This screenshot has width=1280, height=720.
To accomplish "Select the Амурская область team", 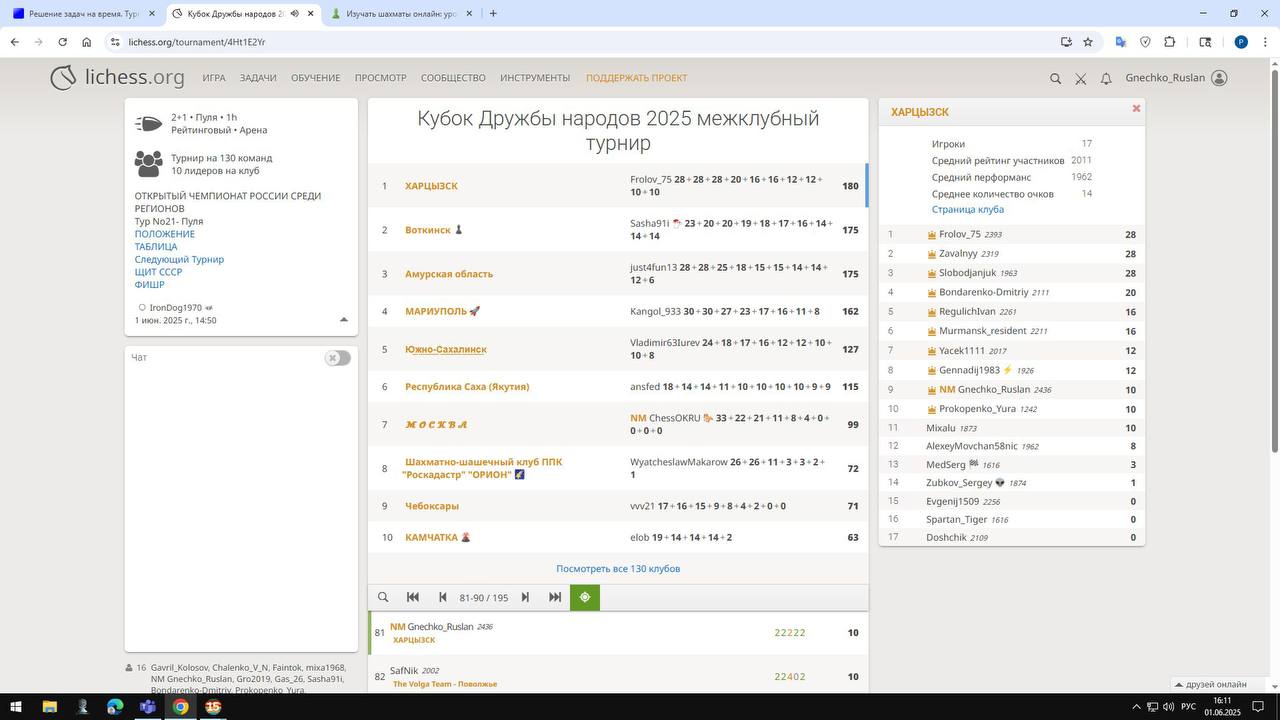I will coord(449,274).
